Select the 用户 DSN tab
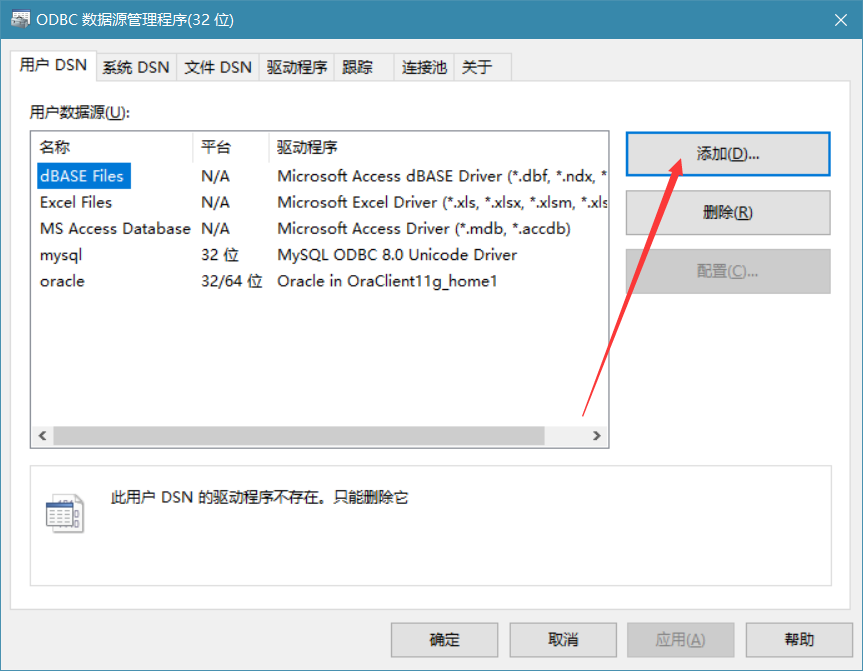 (52, 64)
